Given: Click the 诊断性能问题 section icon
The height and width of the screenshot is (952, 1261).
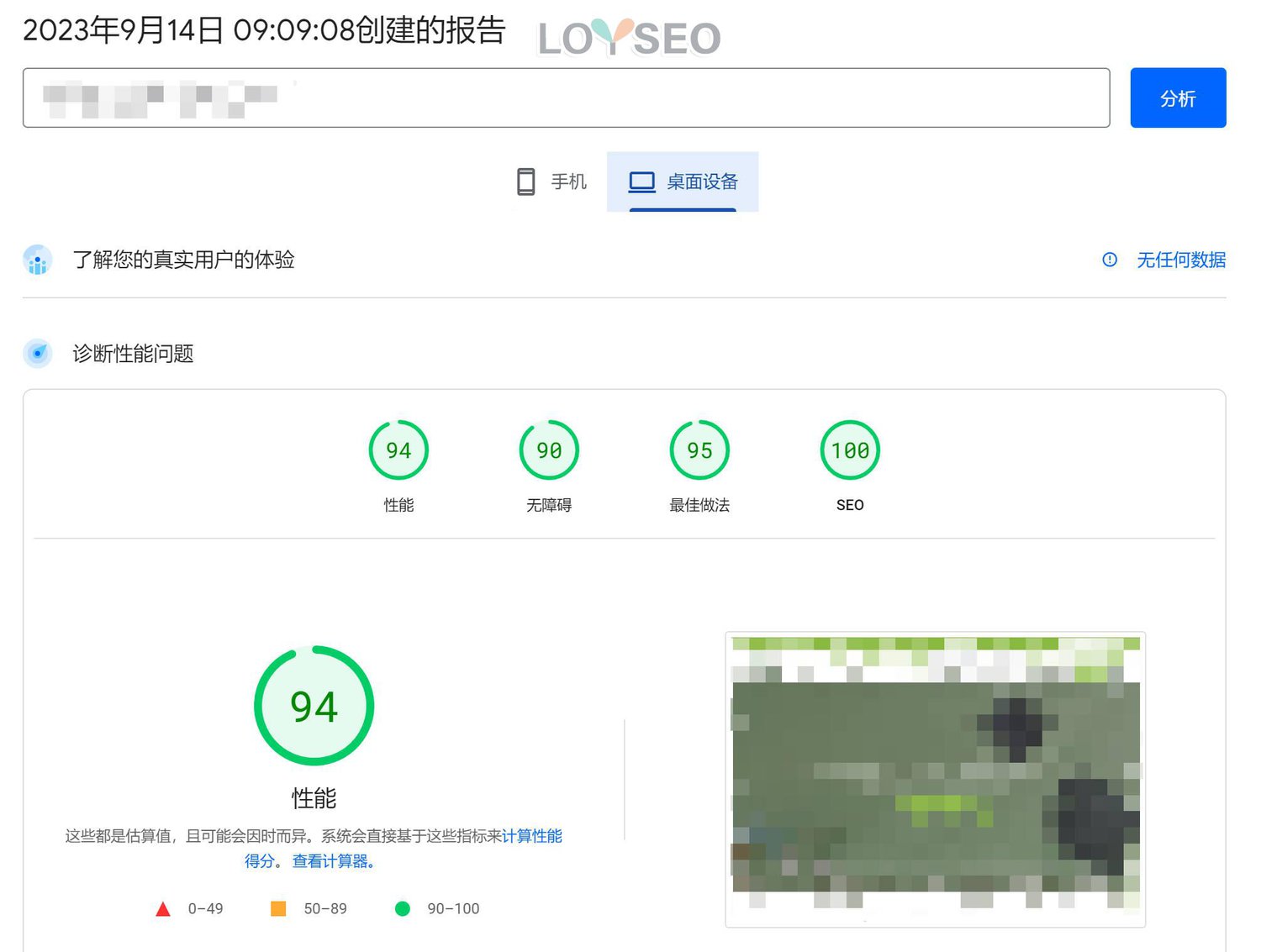Looking at the screenshot, I should tap(38, 354).
